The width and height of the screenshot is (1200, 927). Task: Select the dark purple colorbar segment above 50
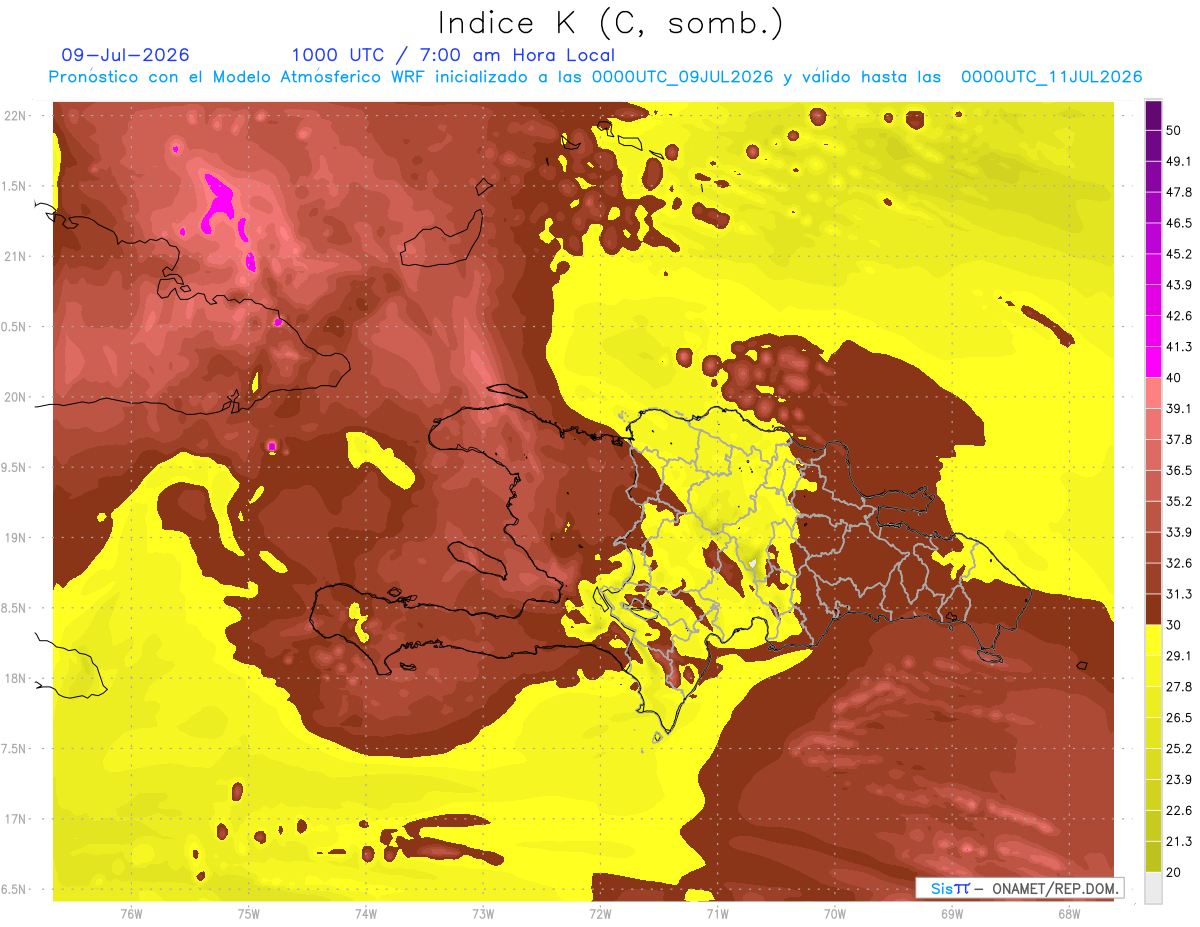pos(1153,115)
